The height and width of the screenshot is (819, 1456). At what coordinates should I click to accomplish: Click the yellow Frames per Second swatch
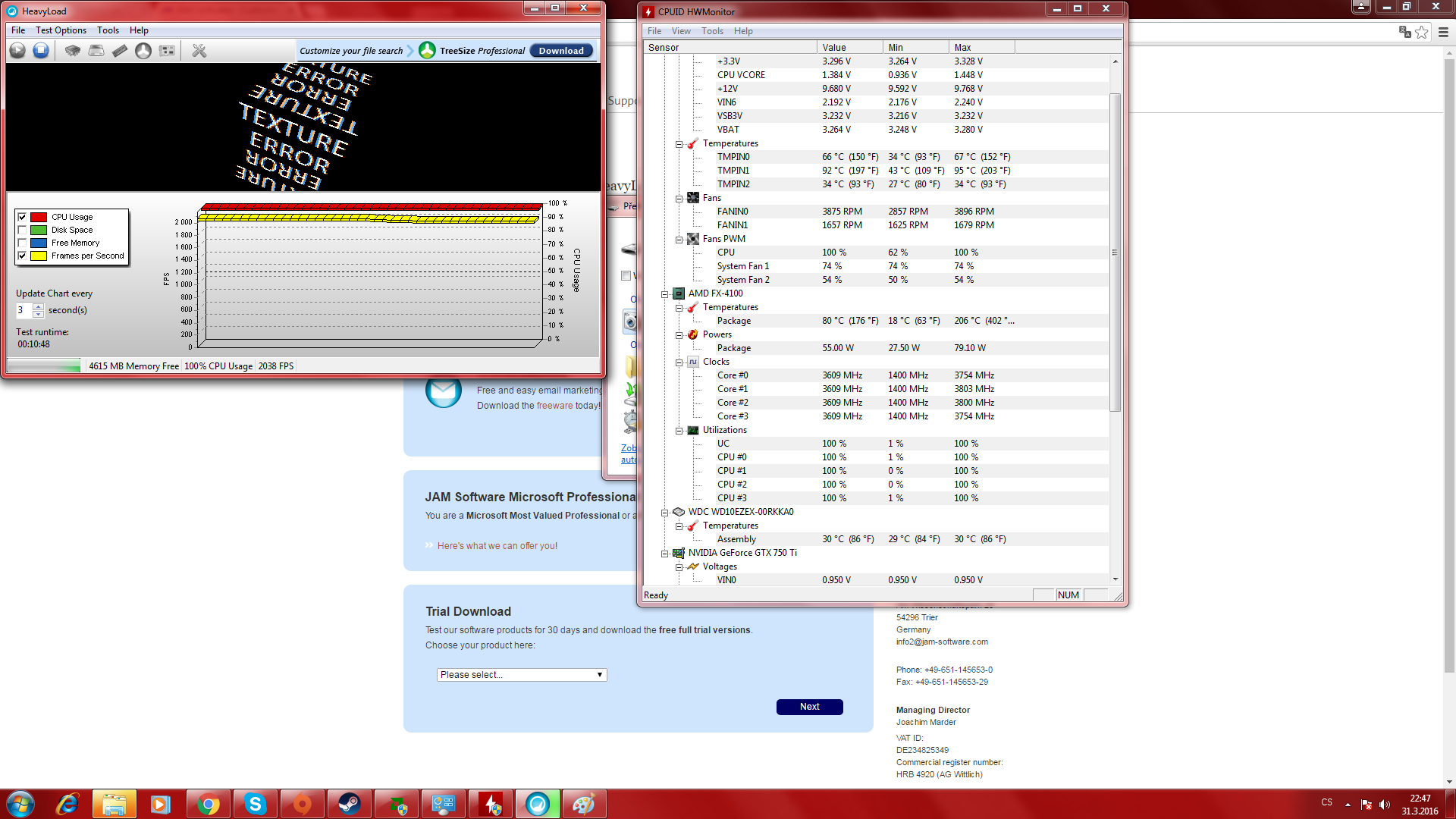(x=39, y=256)
